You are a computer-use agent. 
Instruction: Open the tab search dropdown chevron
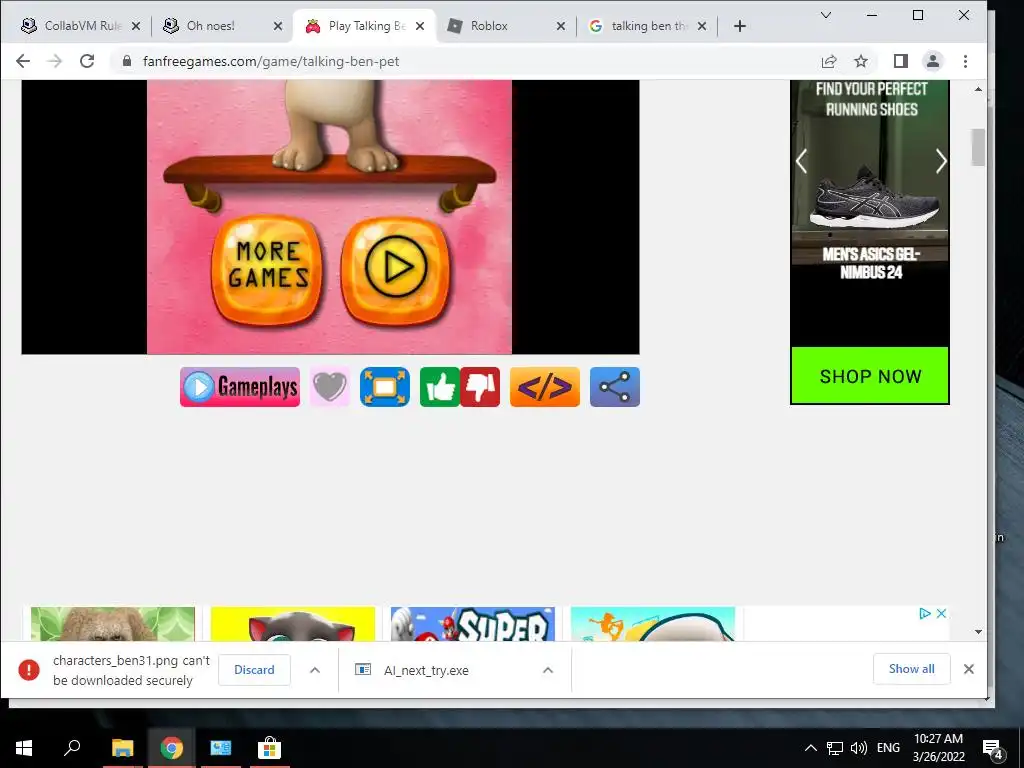(825, 15)
